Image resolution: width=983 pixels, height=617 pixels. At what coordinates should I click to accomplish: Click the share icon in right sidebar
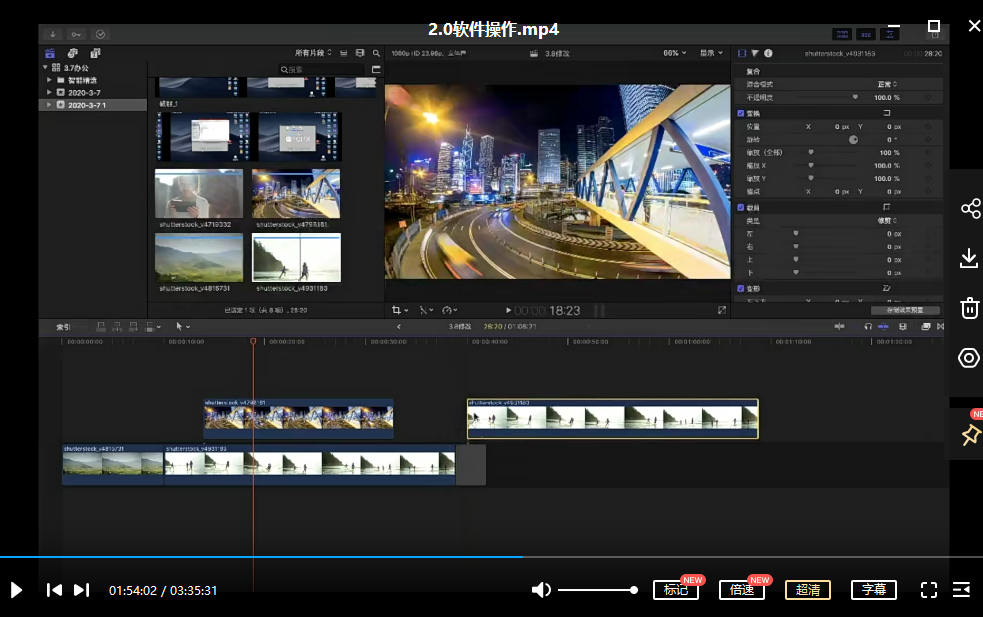(969, 208)
